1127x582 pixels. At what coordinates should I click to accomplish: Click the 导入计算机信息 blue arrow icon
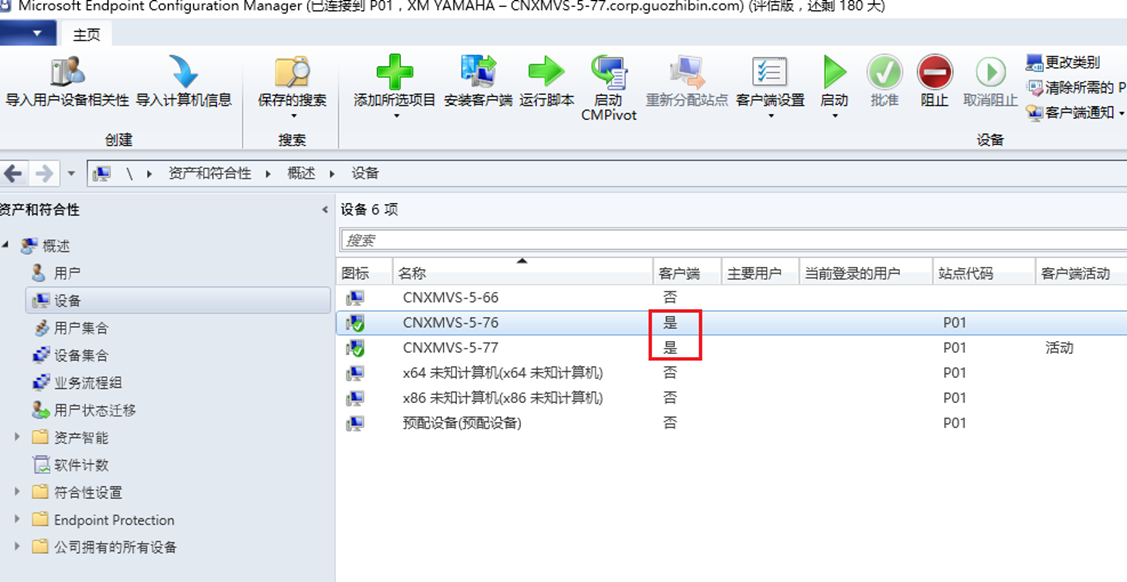[x=184, y=73]
